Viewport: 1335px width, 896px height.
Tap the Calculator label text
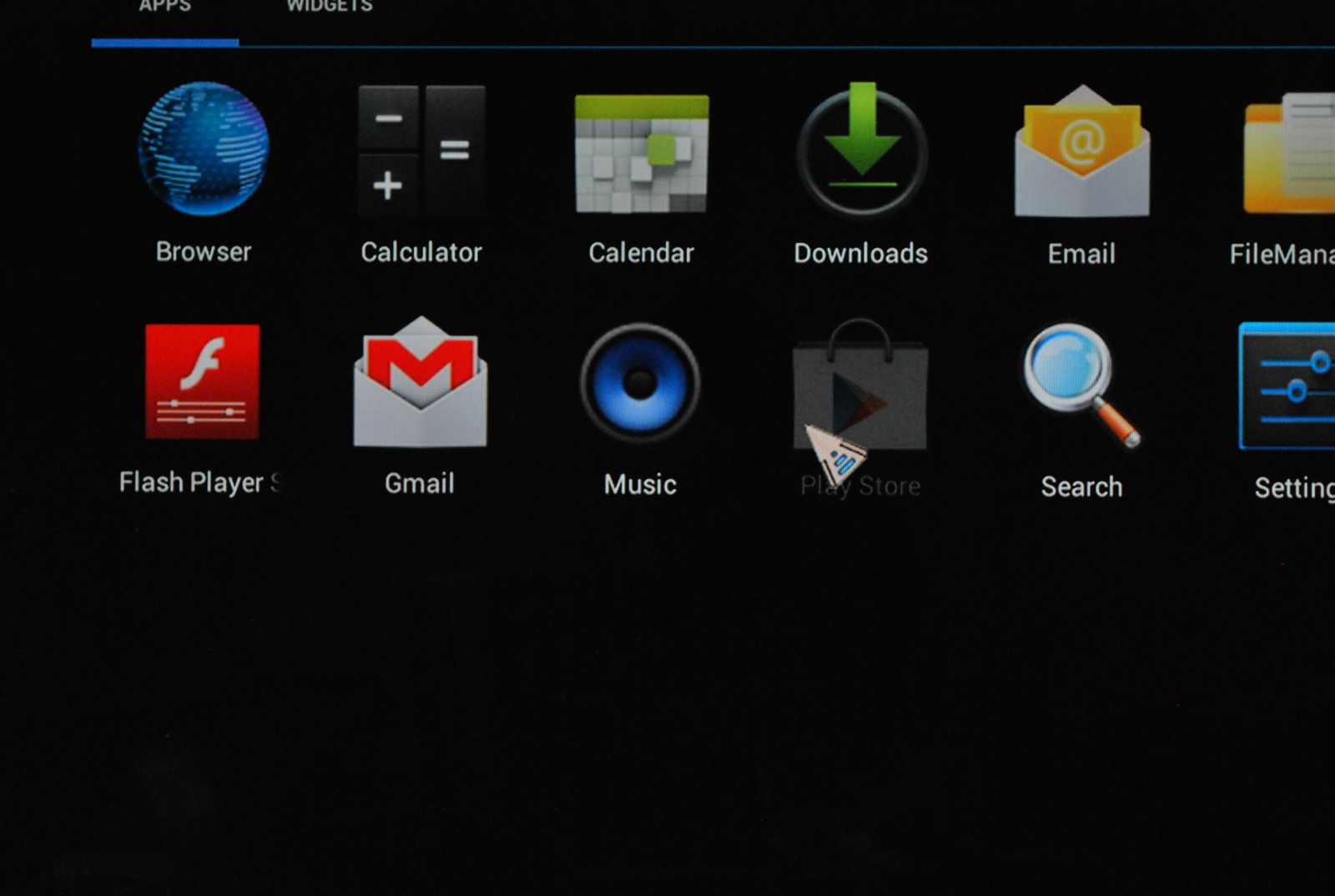point(421,253)
